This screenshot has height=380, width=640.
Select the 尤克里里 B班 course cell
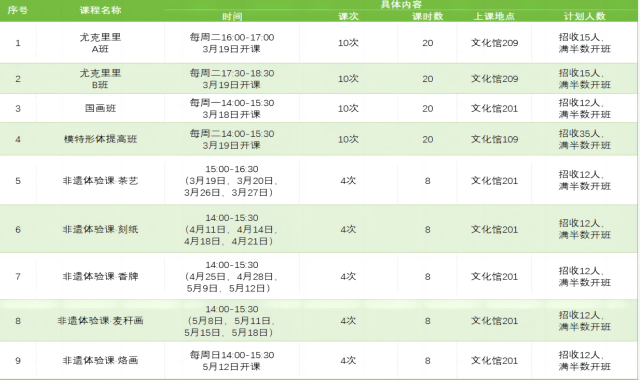click(x=100, y=79)
